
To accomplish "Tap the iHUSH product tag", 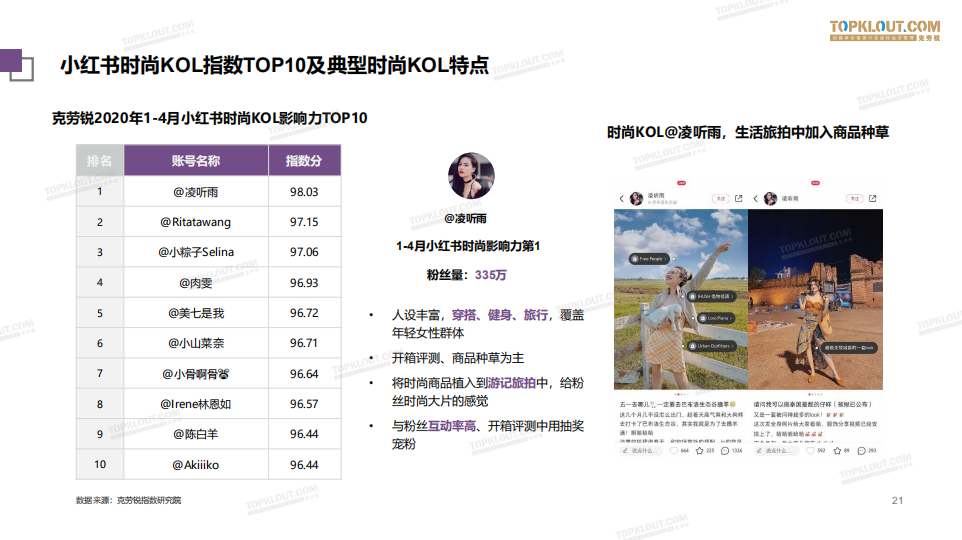I will [712, 296].
